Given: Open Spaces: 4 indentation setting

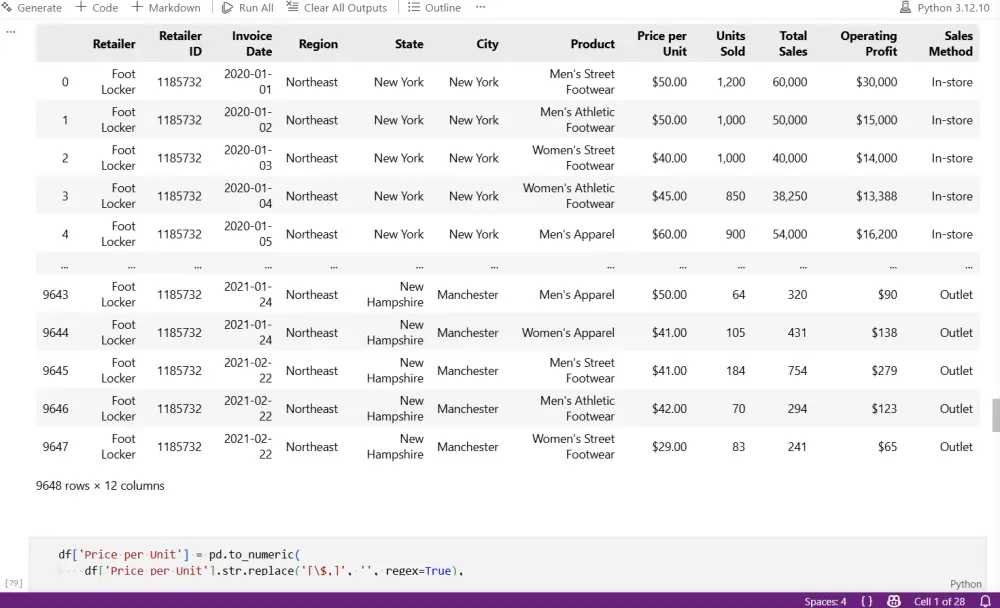Looking at the screenshot, I should click(825, 601).
